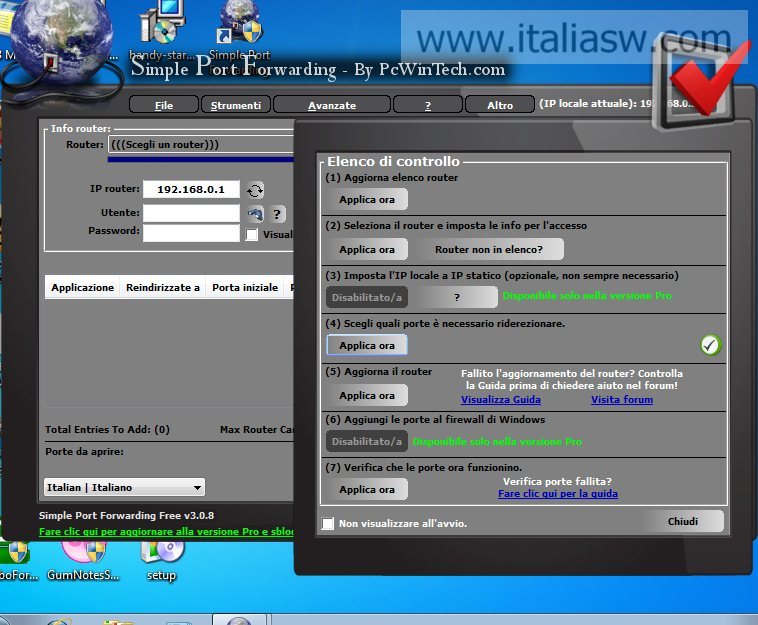Click the large red checkmark logo icon
This screenshot has height=625, width=758.
click(x=701, y=82)
